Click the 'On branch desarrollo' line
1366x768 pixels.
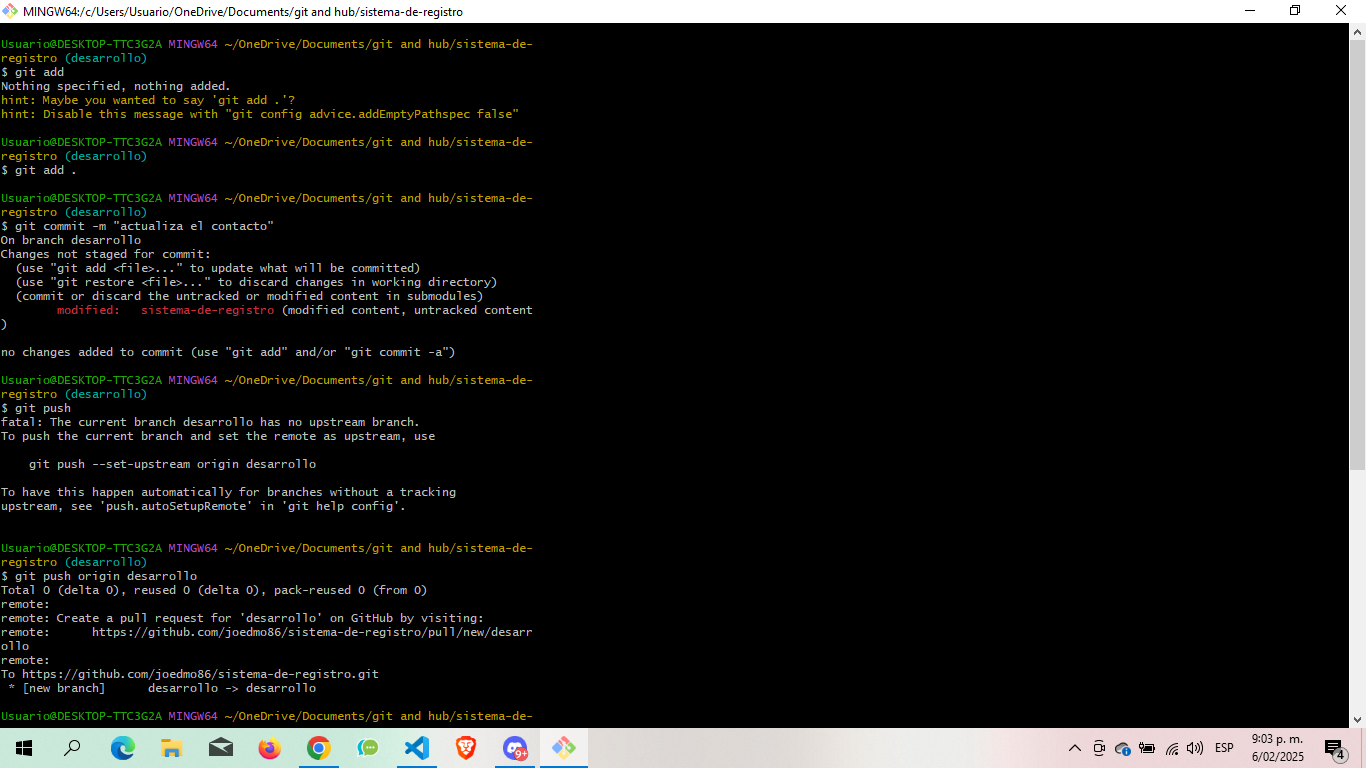pos(70,240)
